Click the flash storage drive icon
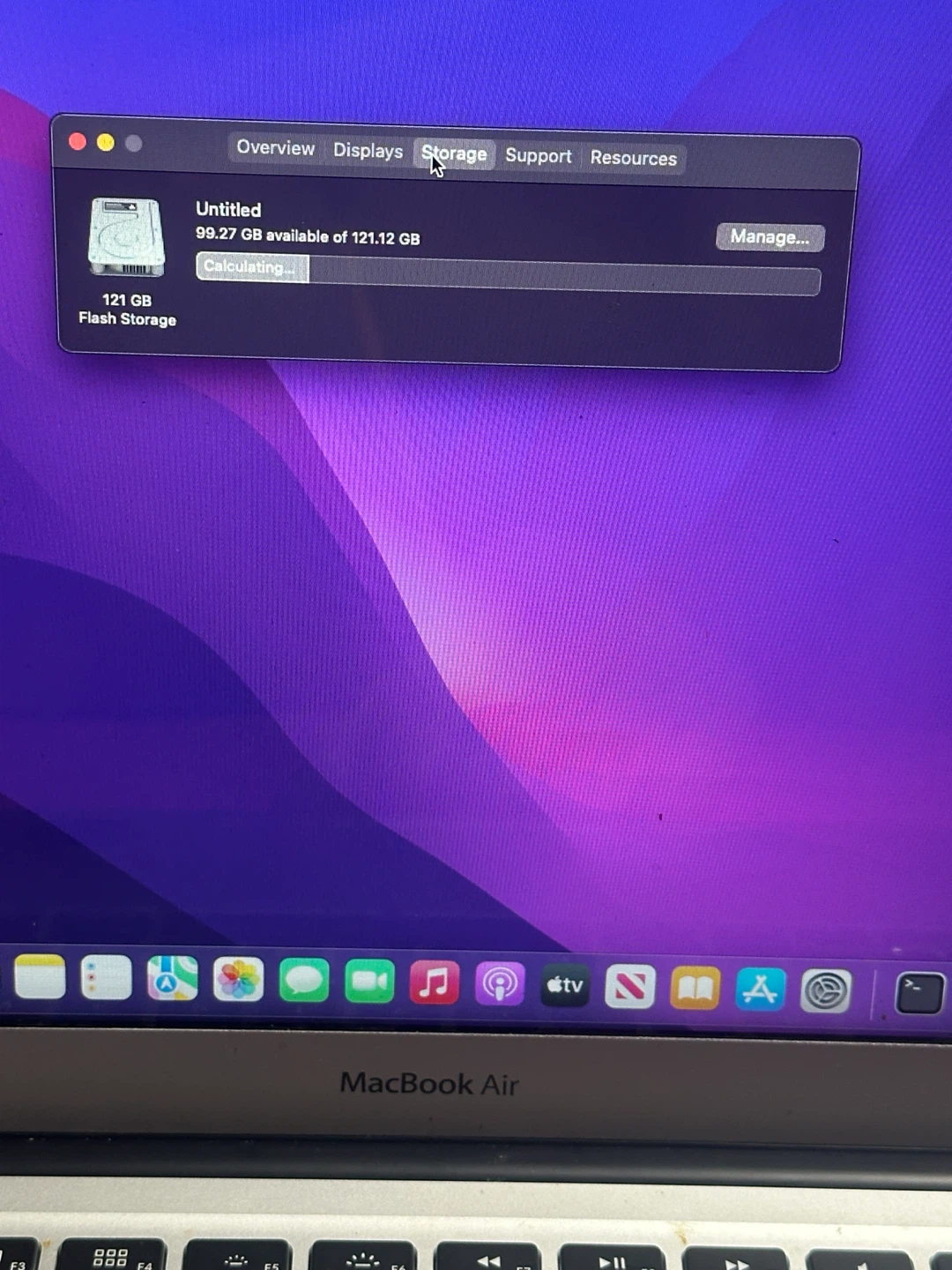 click(127, 237)
